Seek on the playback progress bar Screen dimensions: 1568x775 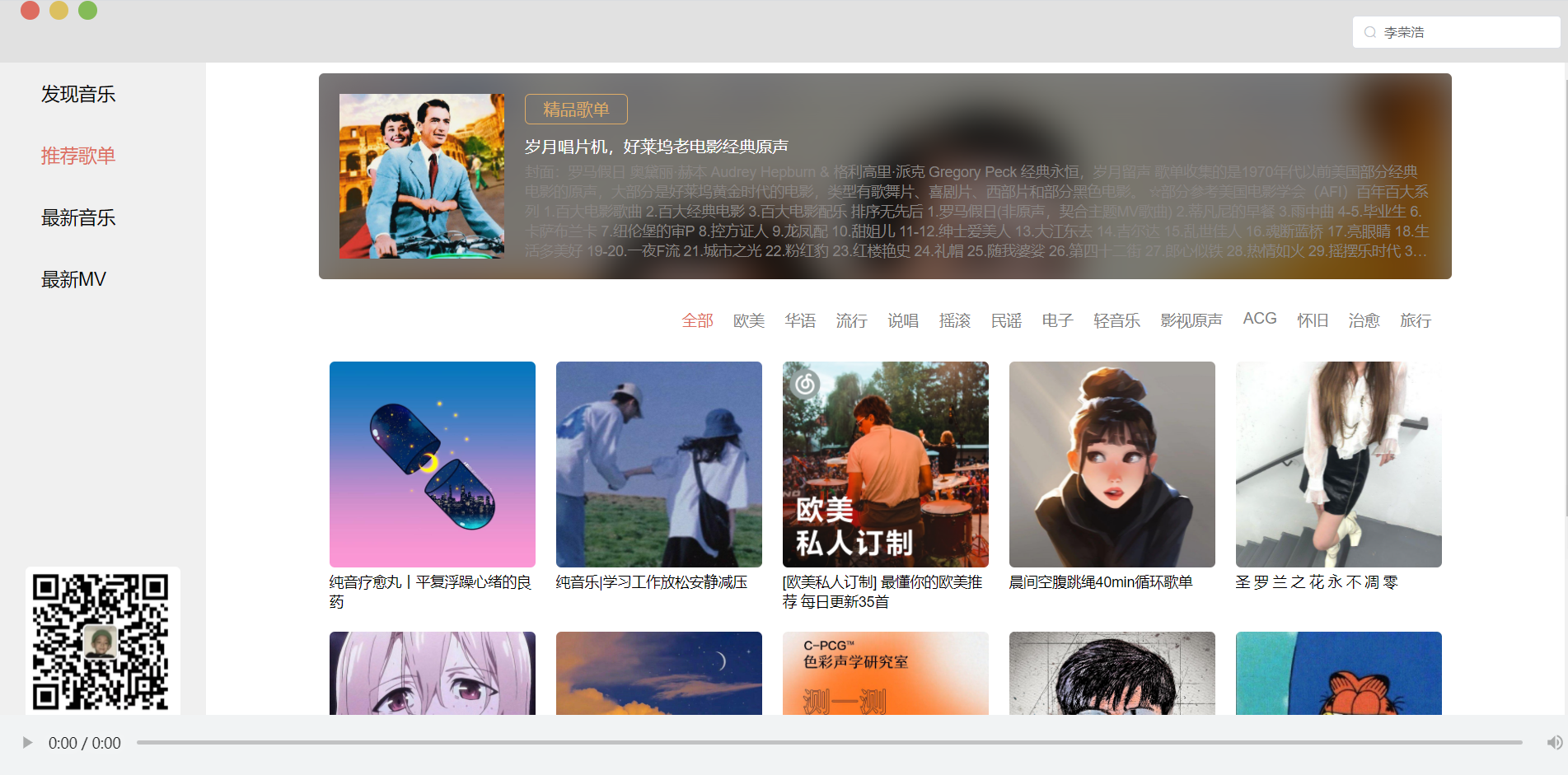tap(830, 743)
